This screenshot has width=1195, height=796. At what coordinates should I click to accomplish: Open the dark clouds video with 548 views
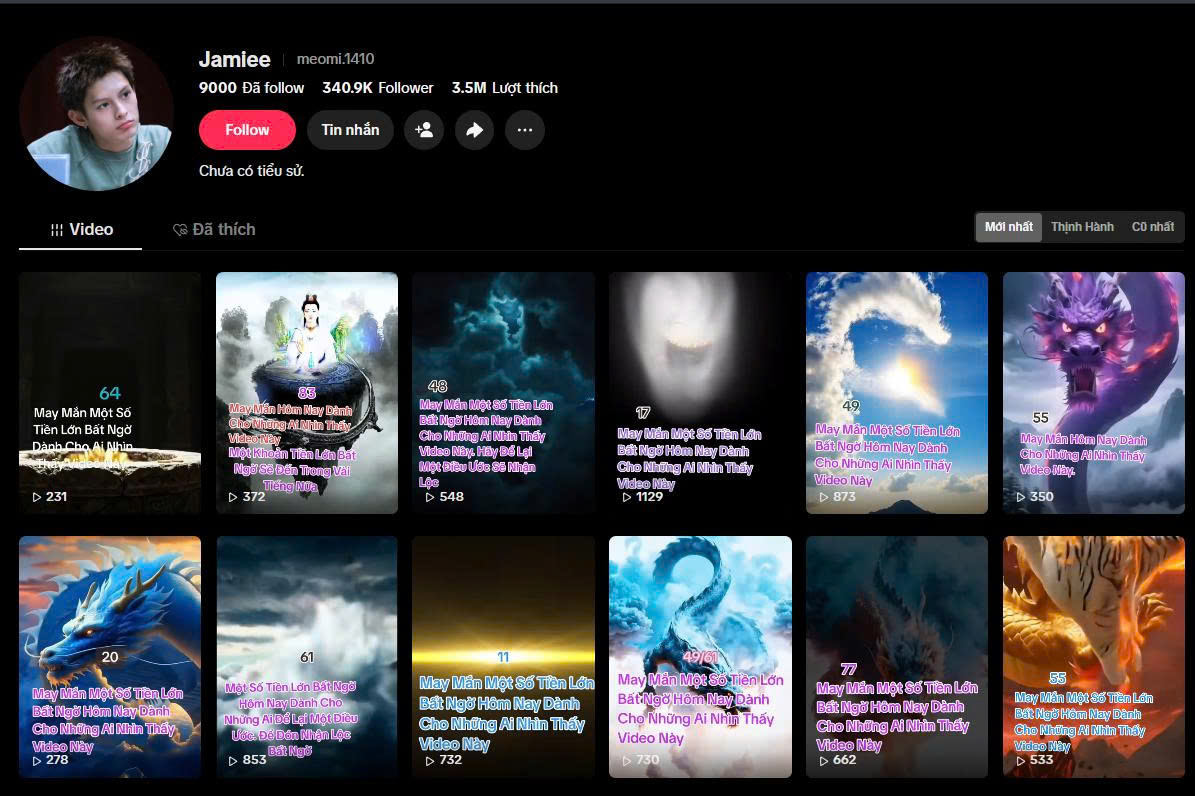[x=504, y=393]
